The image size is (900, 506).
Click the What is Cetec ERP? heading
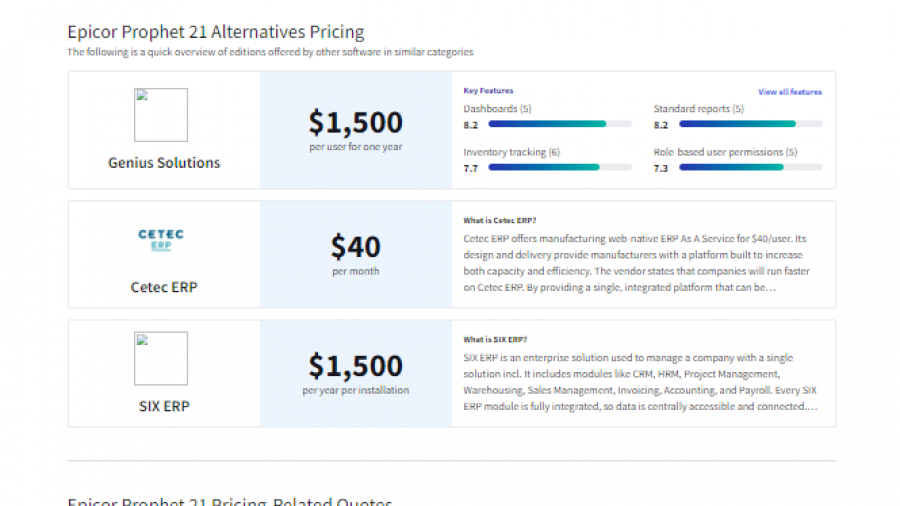coord(500,220)
